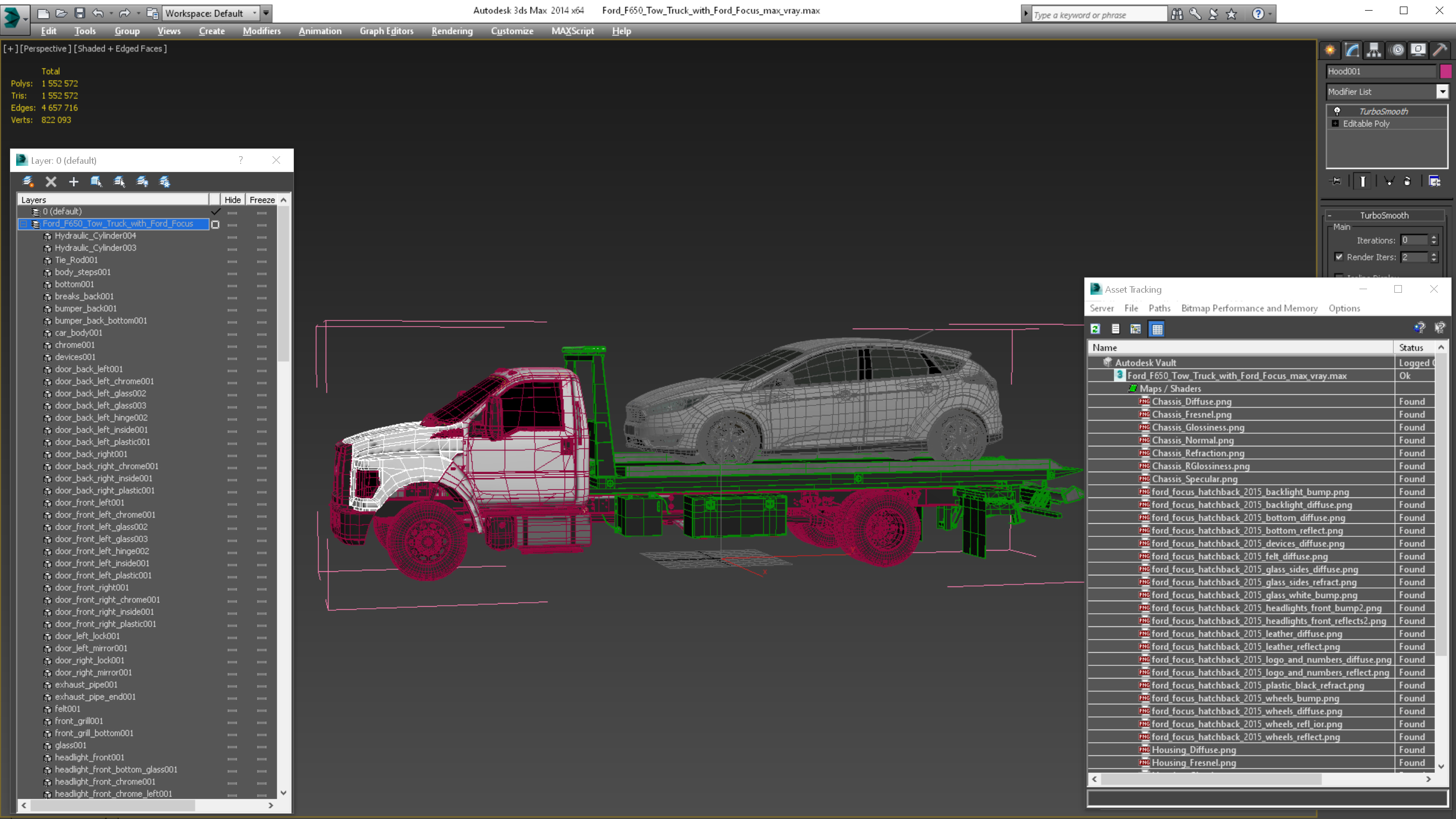Open Paths menu in Asset Tracking

1159,308
